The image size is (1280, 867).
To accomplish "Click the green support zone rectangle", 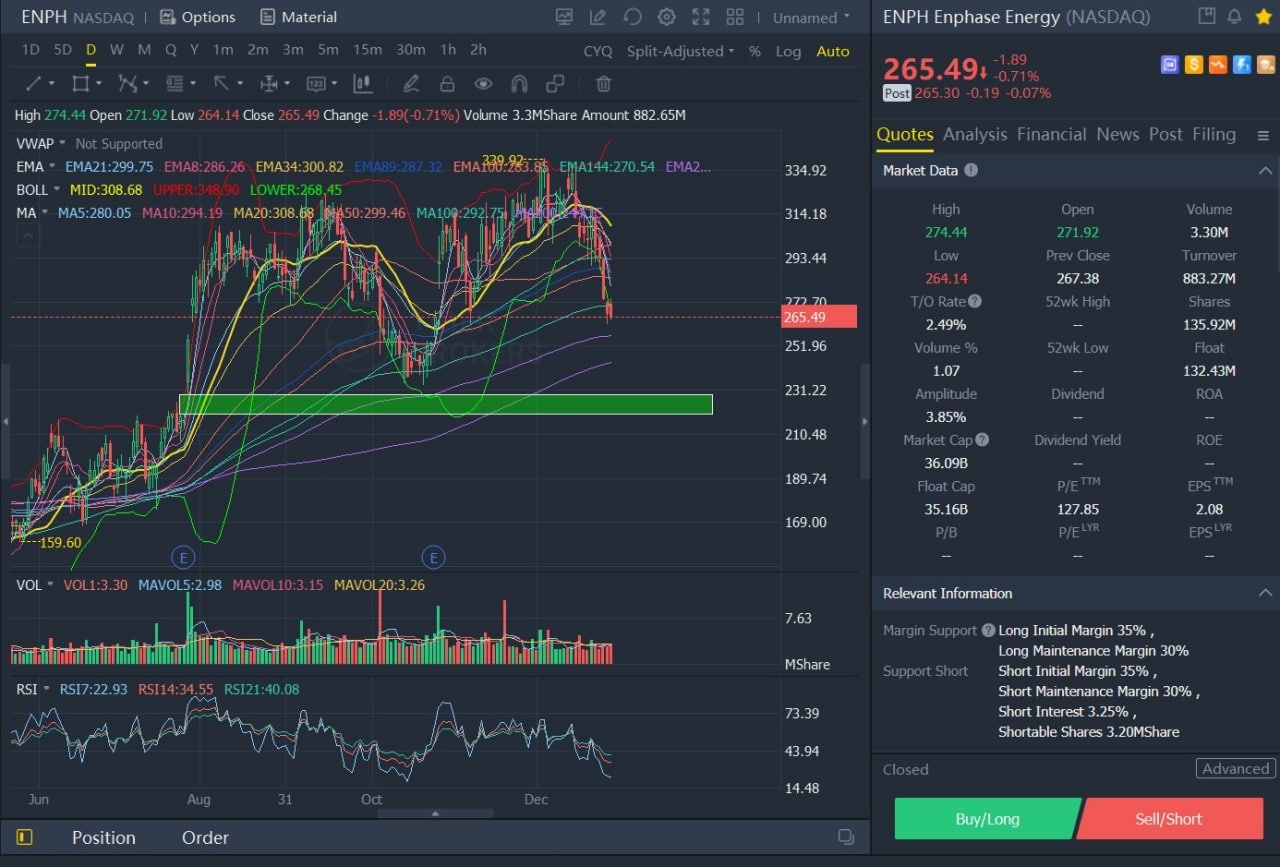I will point(445,404).
